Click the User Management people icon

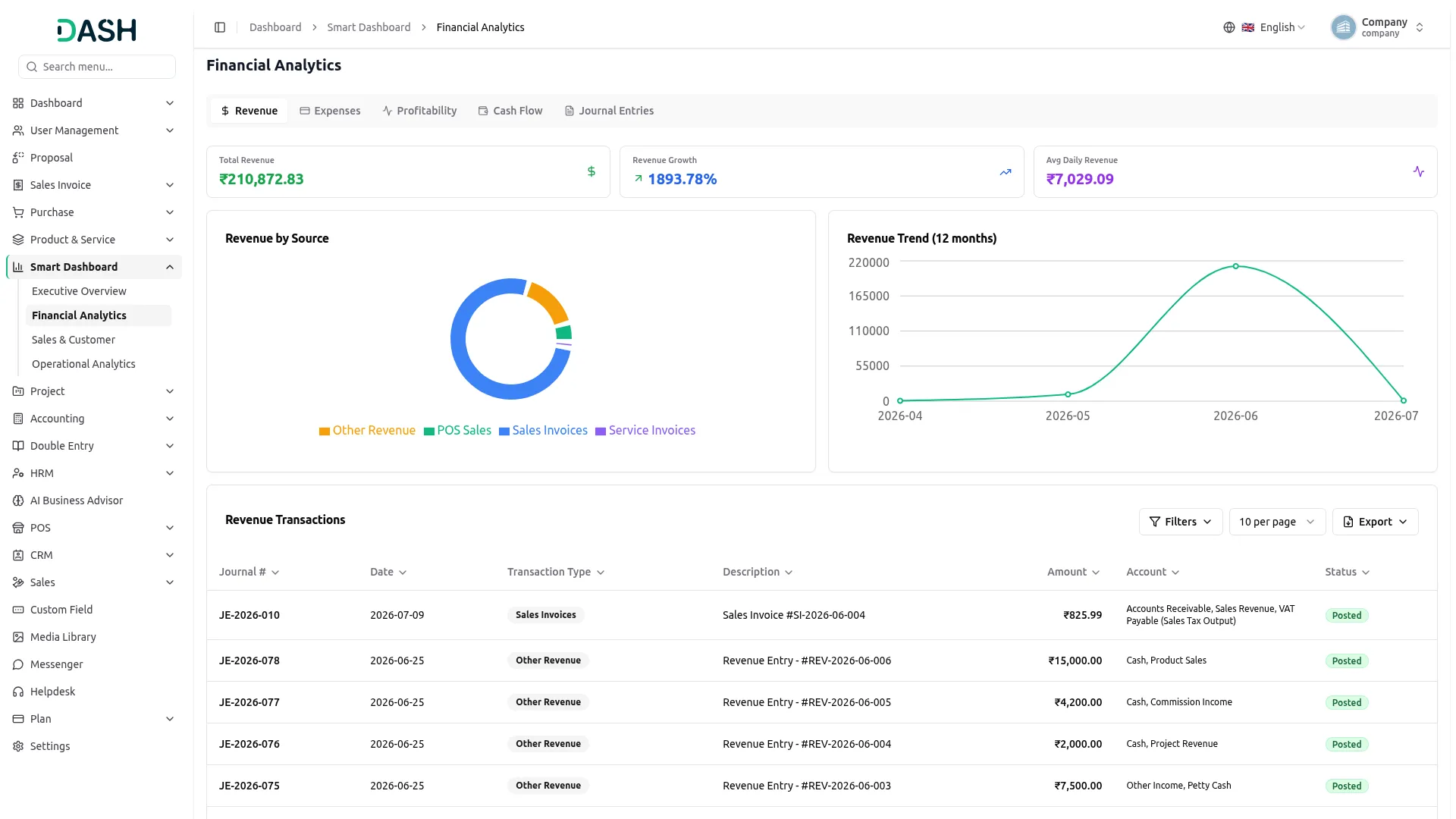pos(18,130)
